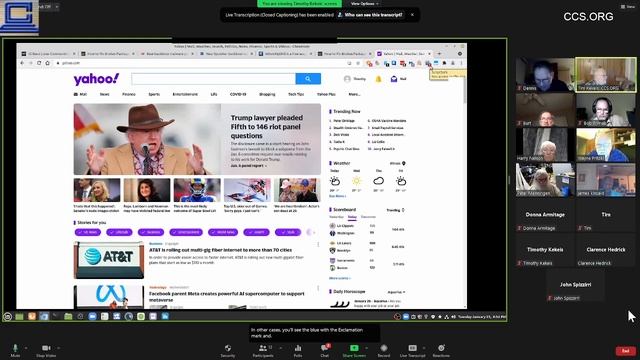The image size is (640, 360).
Task: Expand the video options arrow next to Stop Video
Action: pyautogui.click(x=58, y=348)
